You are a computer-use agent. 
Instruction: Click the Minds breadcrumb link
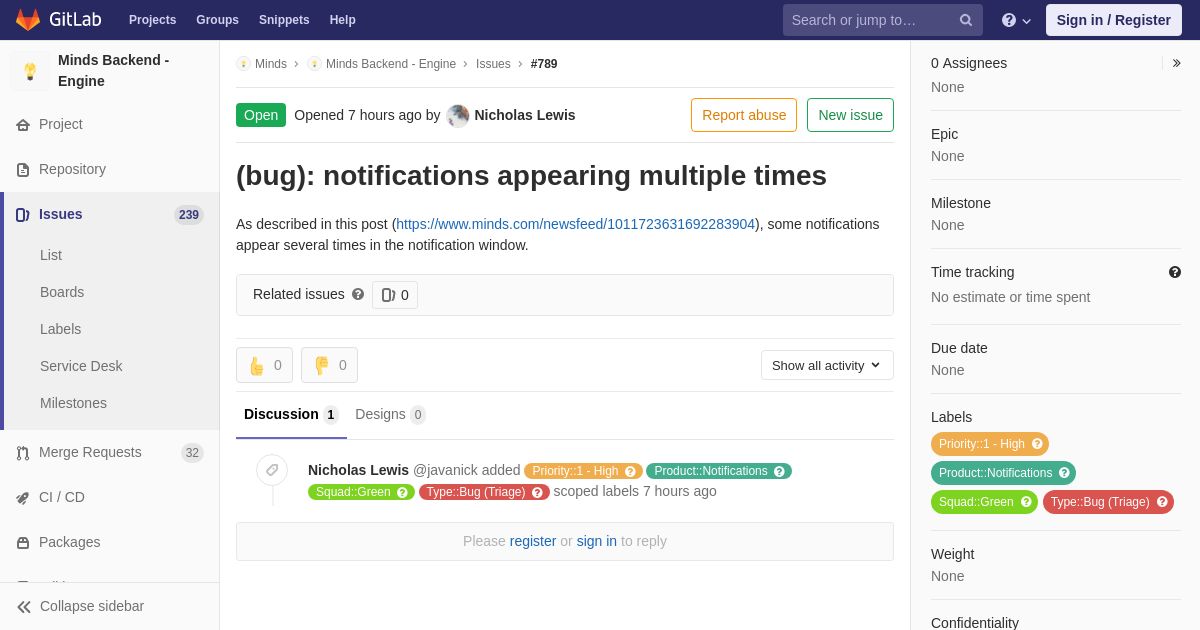coord(271,64)
